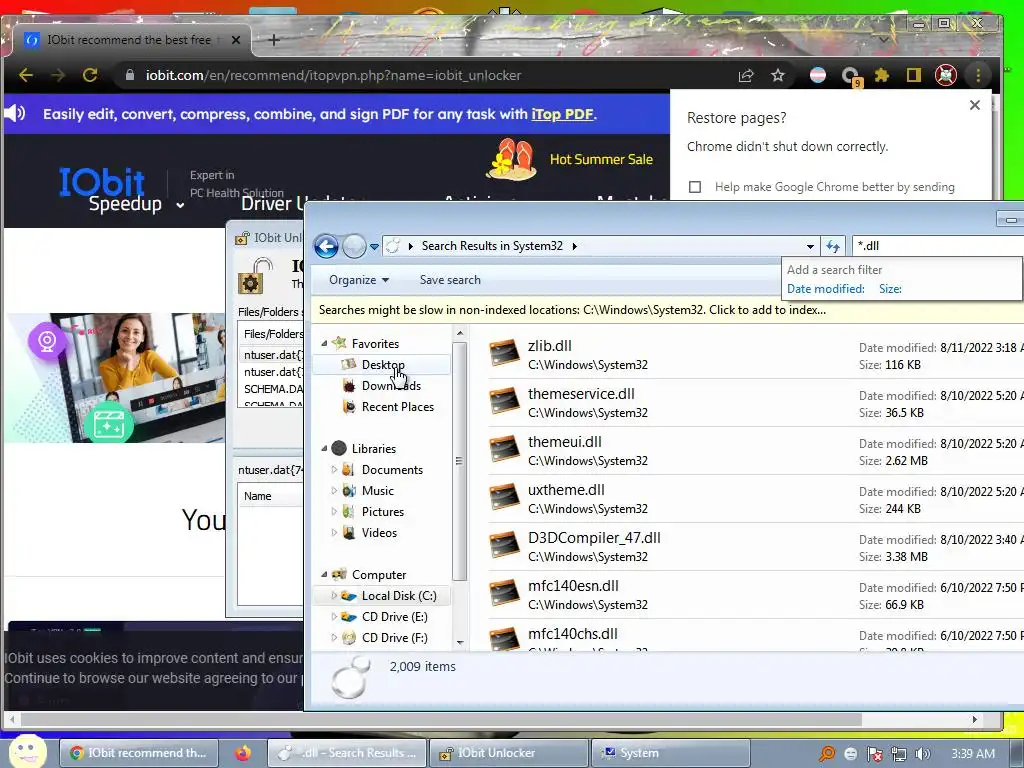Viewport: 1024px width, 768px height.
Task: Open address bar history dropdown
Action: 810,246
